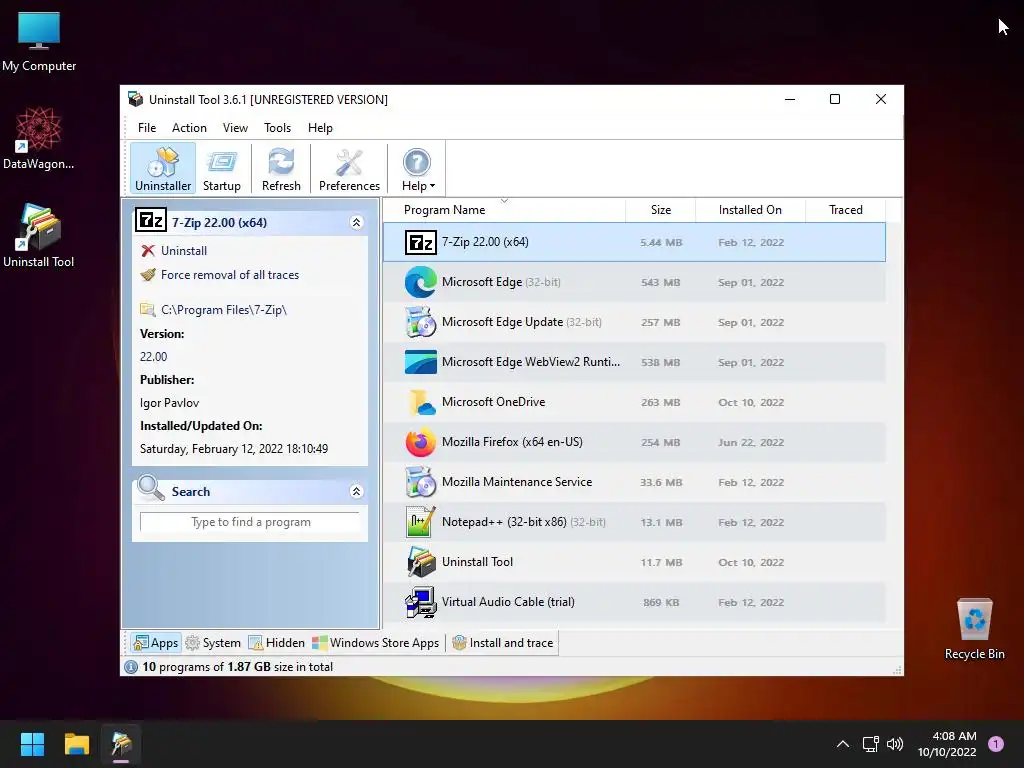Sort by the Size column header

pos(660,210)
